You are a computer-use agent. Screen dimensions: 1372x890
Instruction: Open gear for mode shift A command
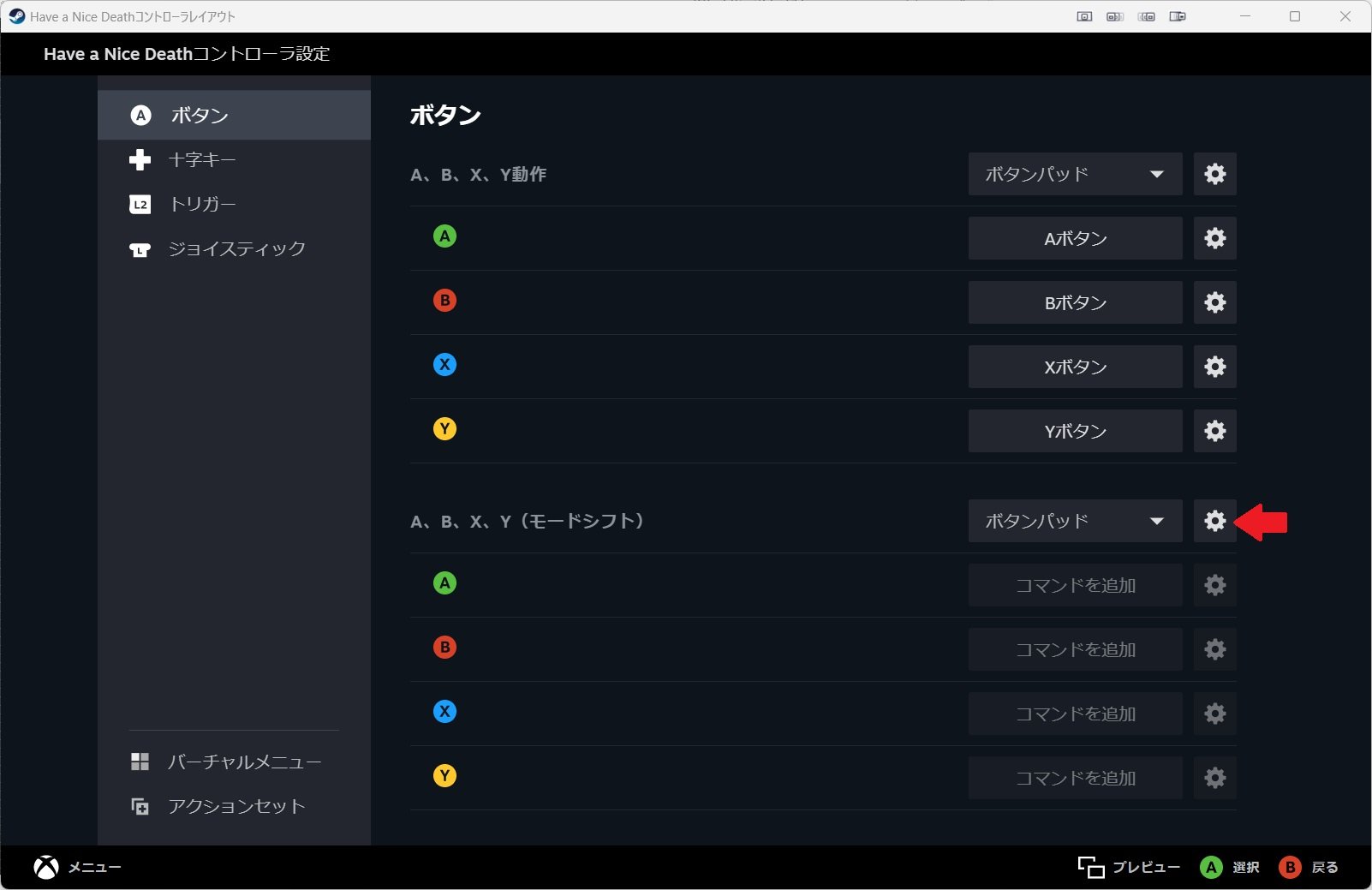pyautogui.click(x=1214, y=585)
